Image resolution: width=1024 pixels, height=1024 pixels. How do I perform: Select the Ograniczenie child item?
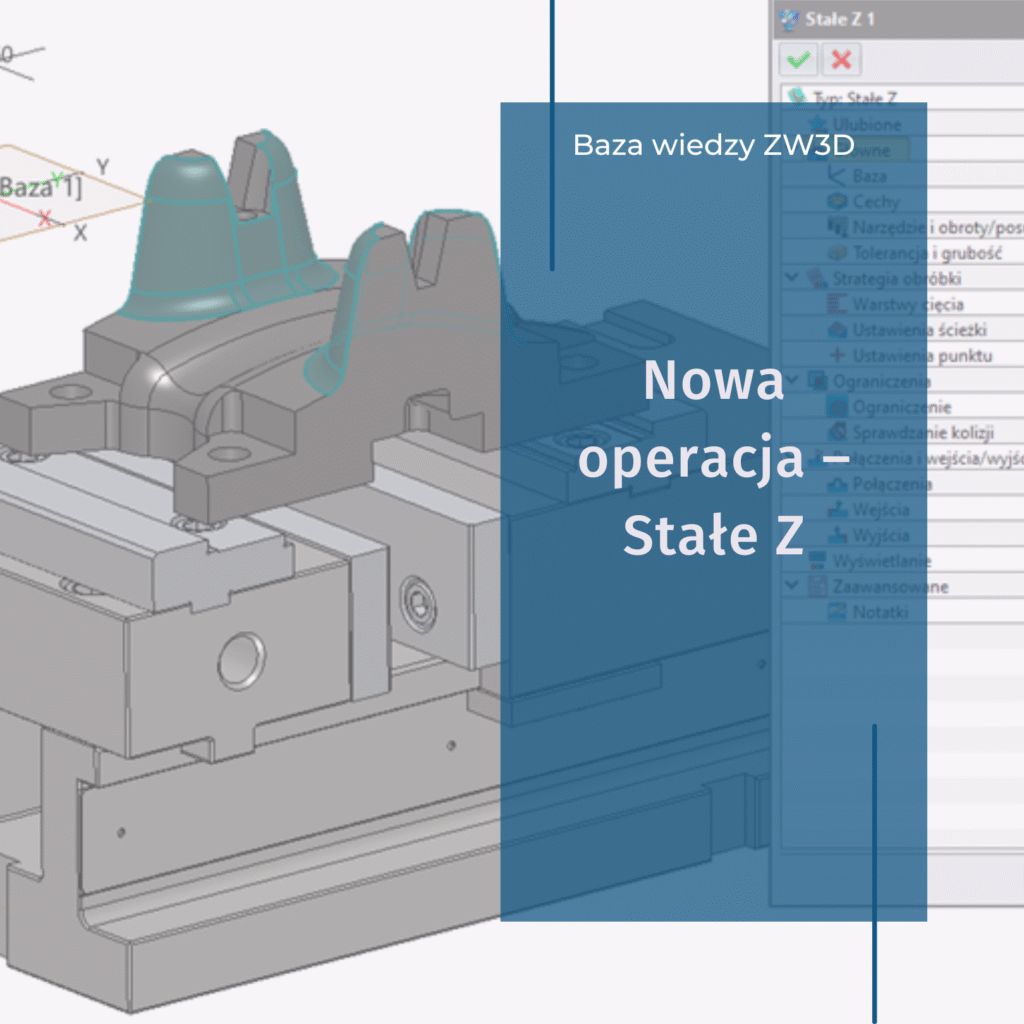(x=902, y=408)
